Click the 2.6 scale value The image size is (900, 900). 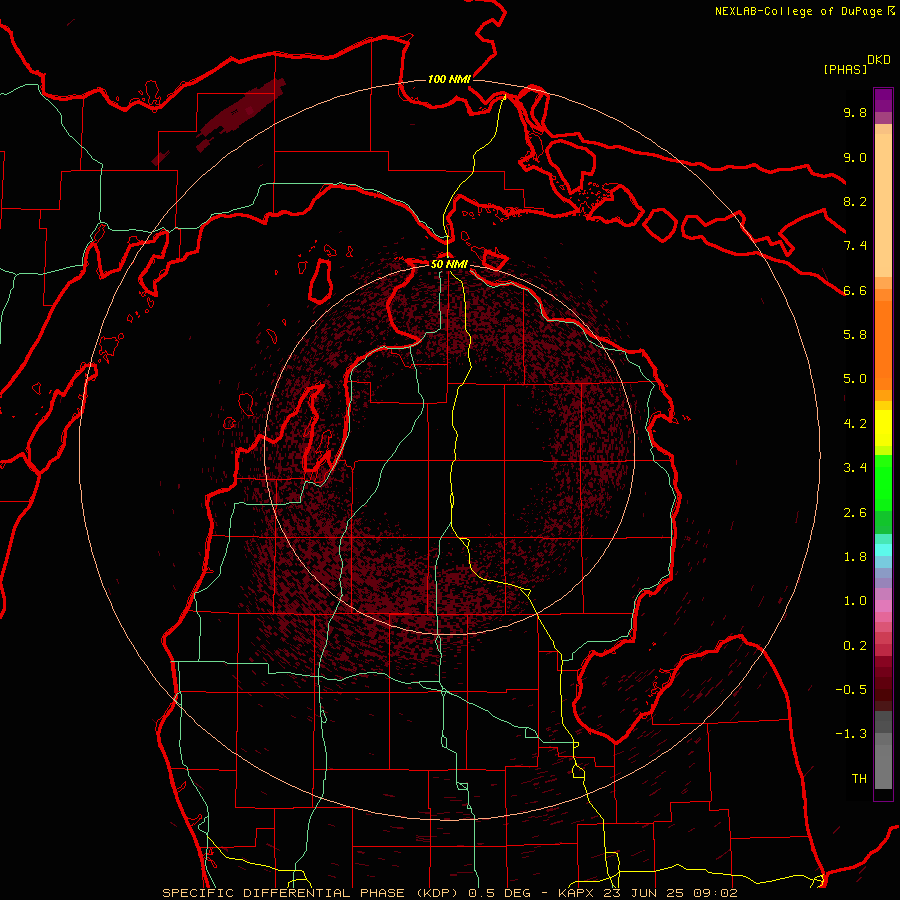(x=855, y=513)
